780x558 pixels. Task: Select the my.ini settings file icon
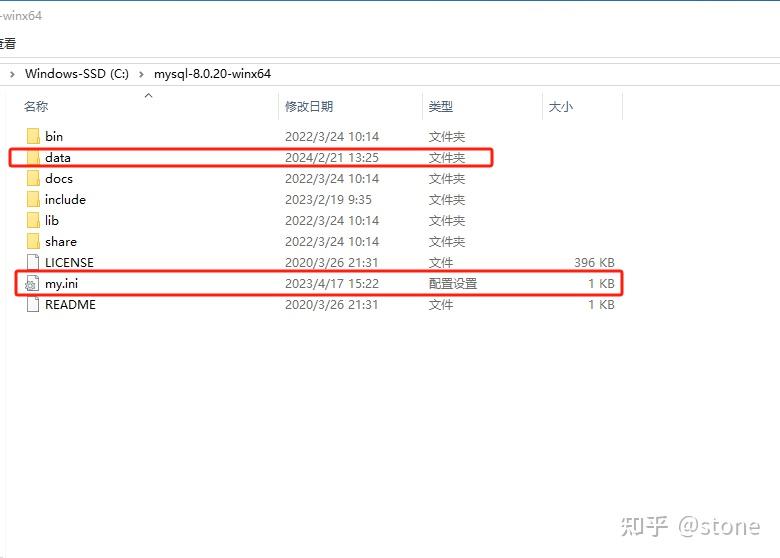[x=32, y=283]
